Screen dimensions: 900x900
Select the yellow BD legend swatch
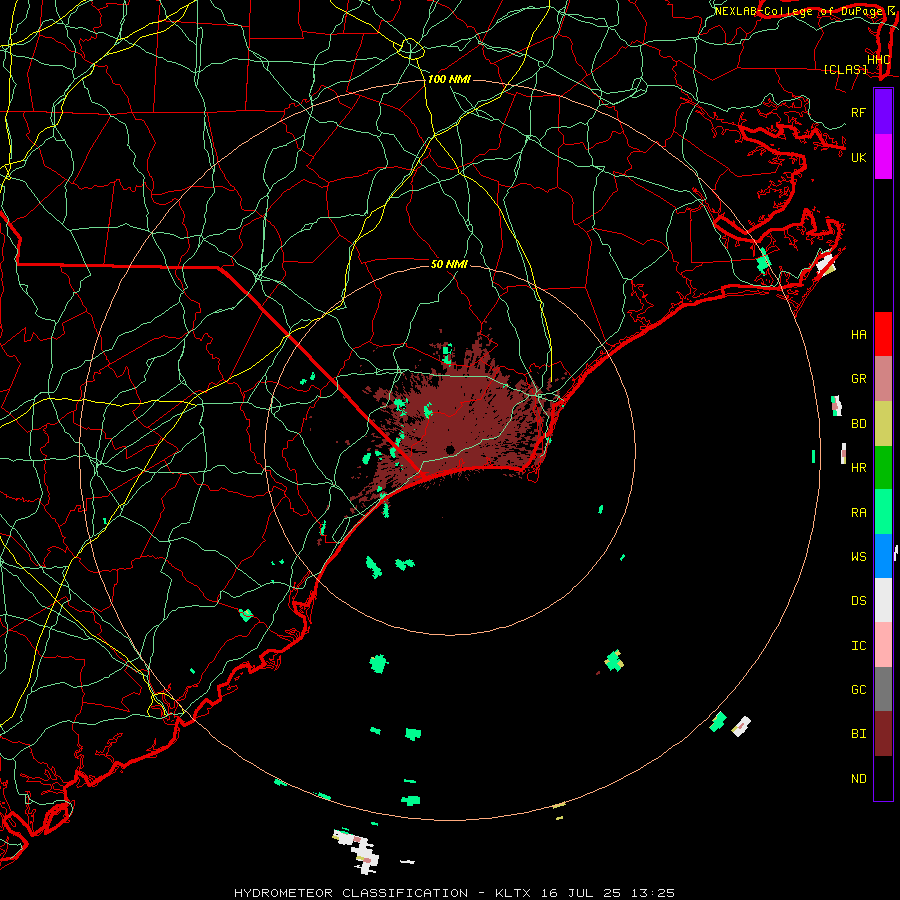(x=883, y=424)
